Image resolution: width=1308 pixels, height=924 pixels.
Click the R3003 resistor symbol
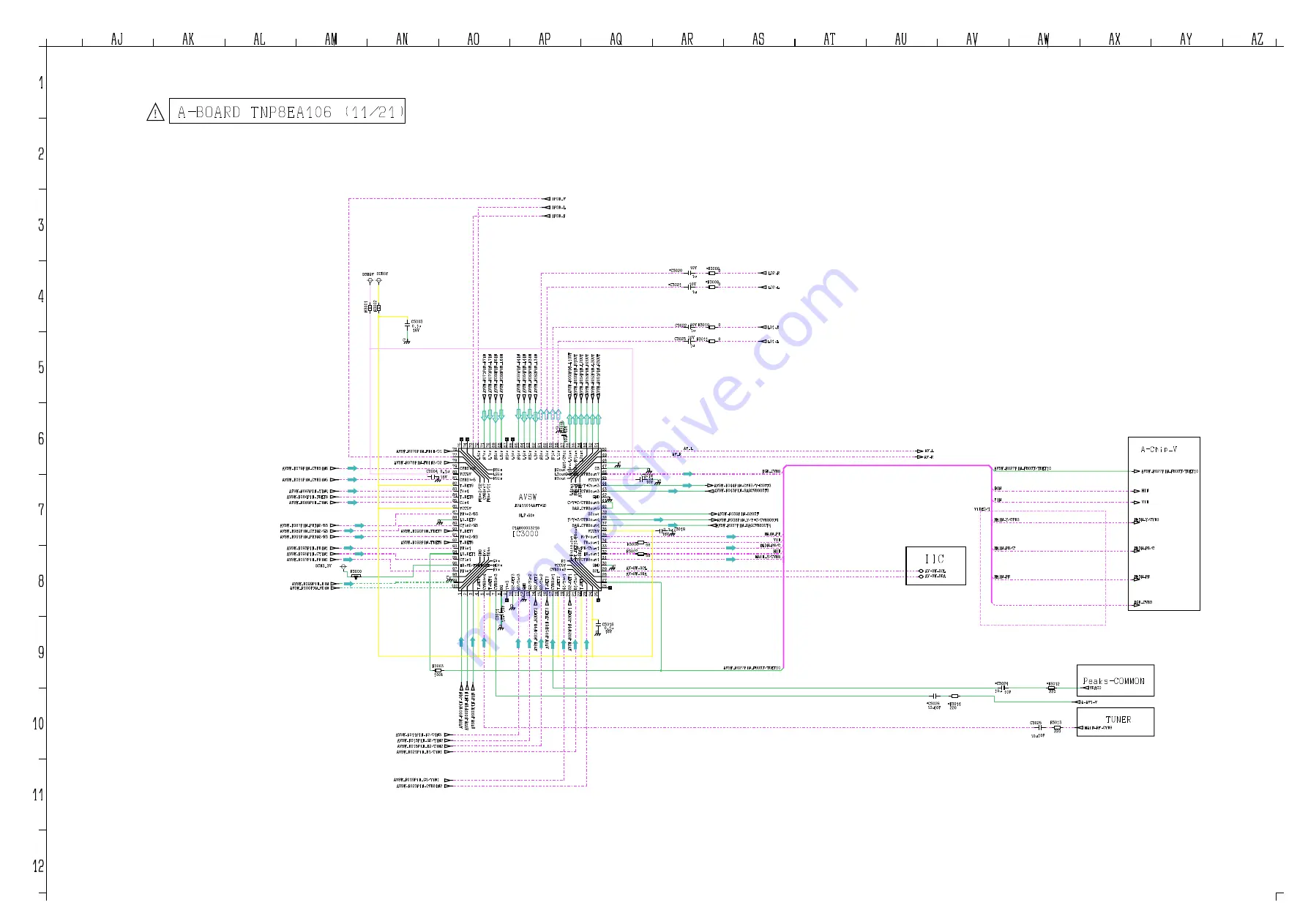click(x=438, y=670)
